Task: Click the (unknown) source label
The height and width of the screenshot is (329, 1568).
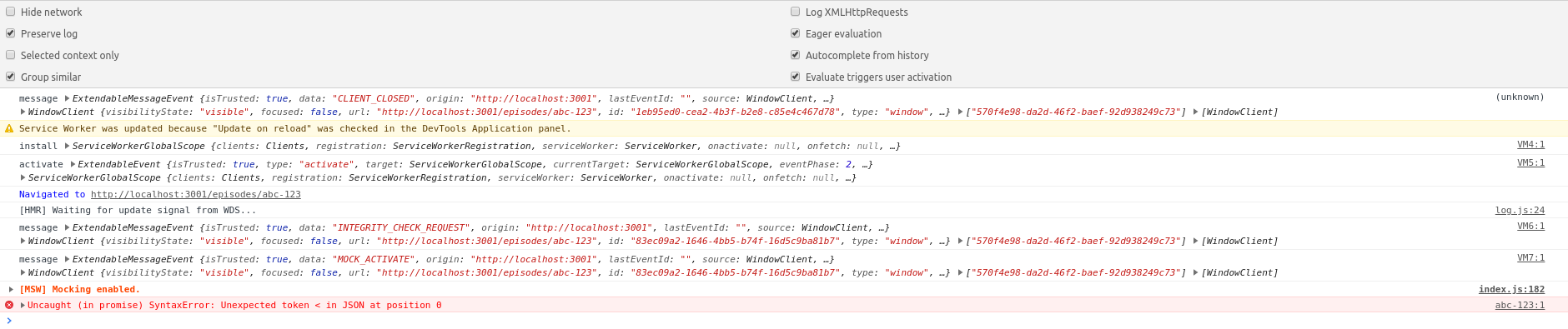Action: click(x=1520, y=97)
